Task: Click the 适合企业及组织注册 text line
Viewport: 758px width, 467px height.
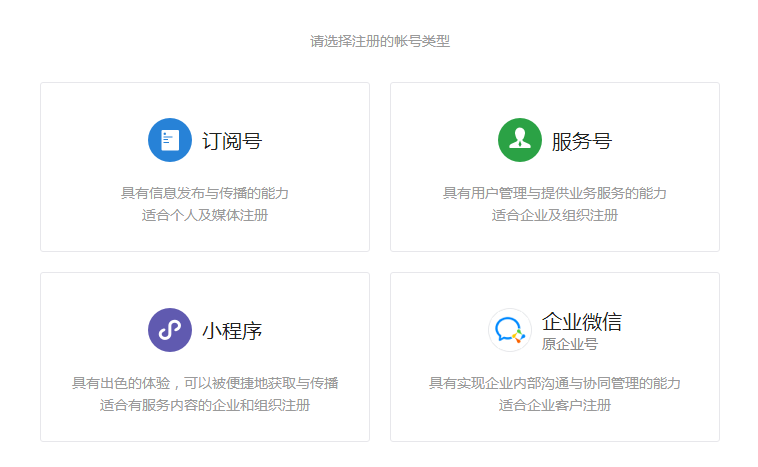Action: (555, 215)
